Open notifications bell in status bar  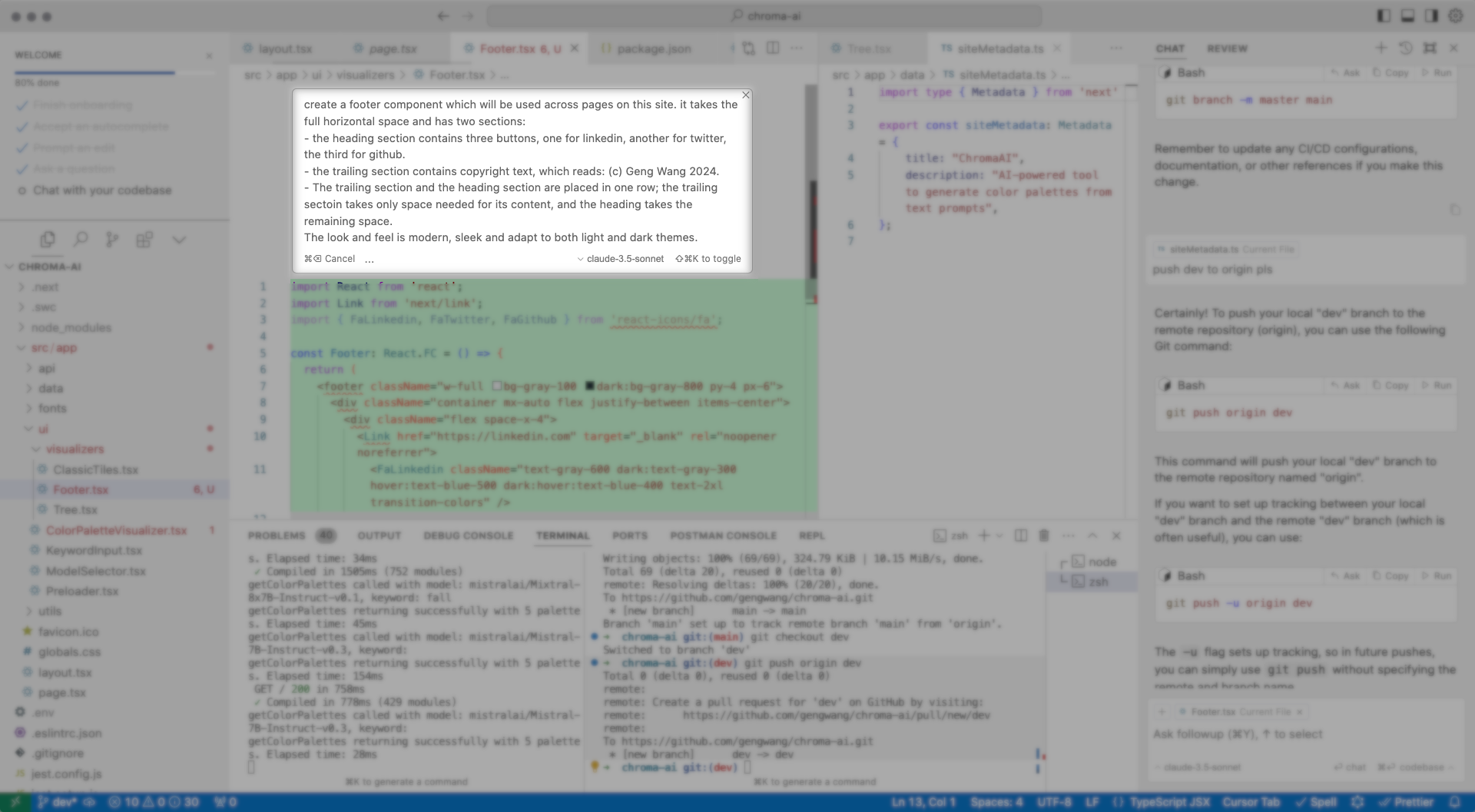pyautogui.click(x=1454, y=802)
